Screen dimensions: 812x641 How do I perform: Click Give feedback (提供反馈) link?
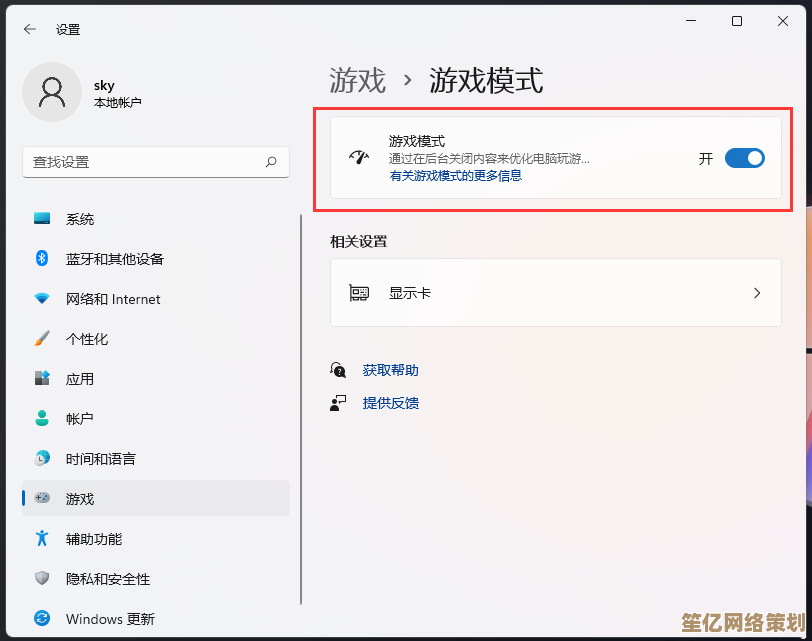pyautogui.click(x=390, y=403)
